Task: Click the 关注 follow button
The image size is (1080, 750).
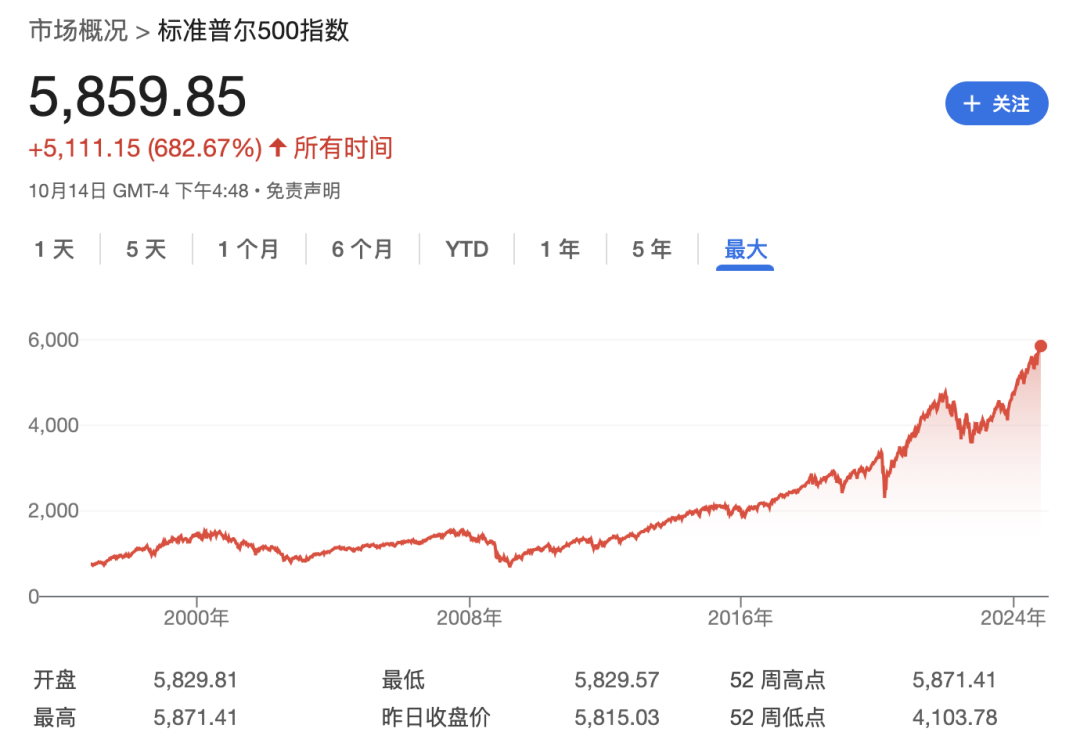Action: click(x=996, y=104)
